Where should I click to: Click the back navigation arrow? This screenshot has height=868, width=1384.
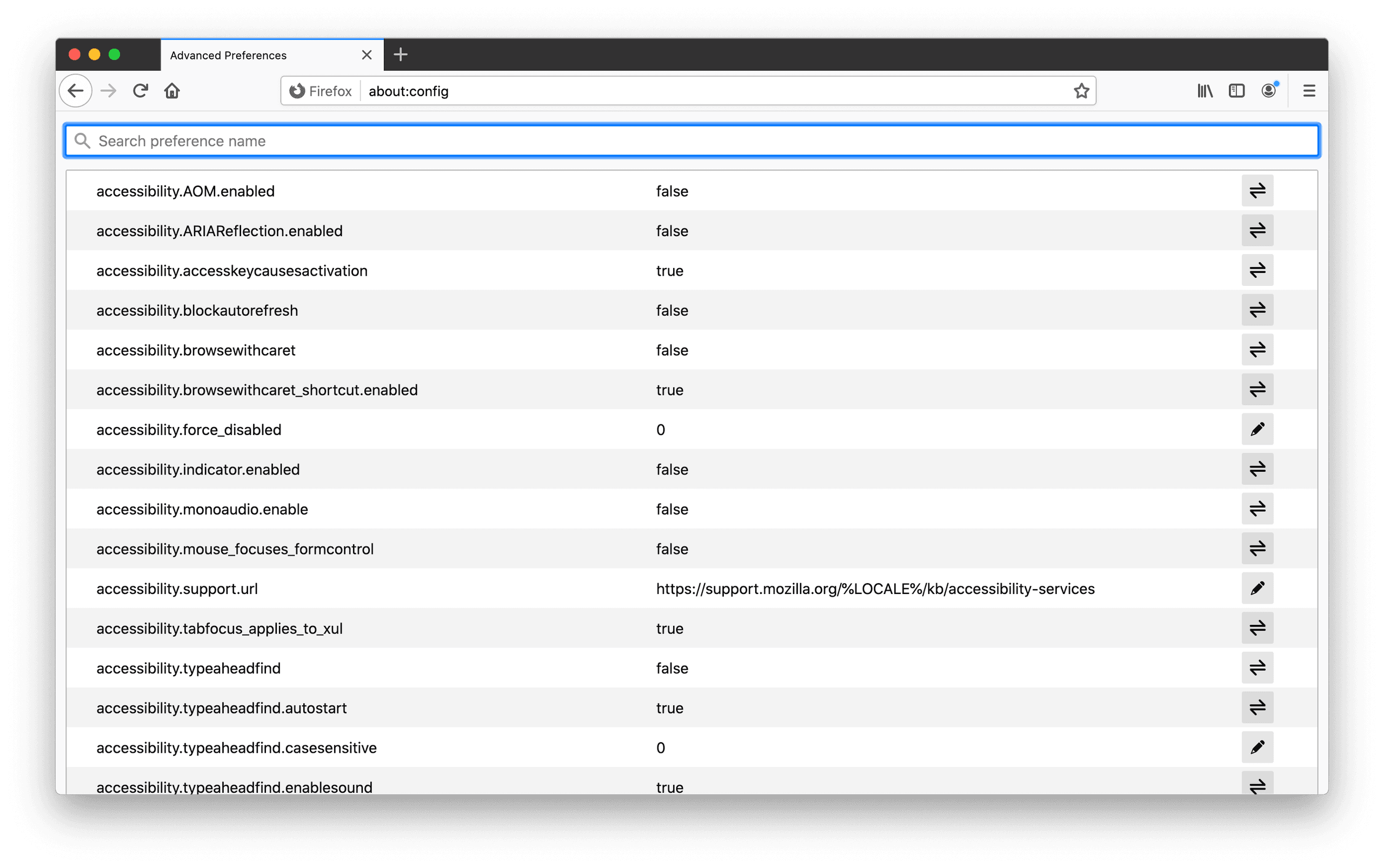click(x=75, y=91)
